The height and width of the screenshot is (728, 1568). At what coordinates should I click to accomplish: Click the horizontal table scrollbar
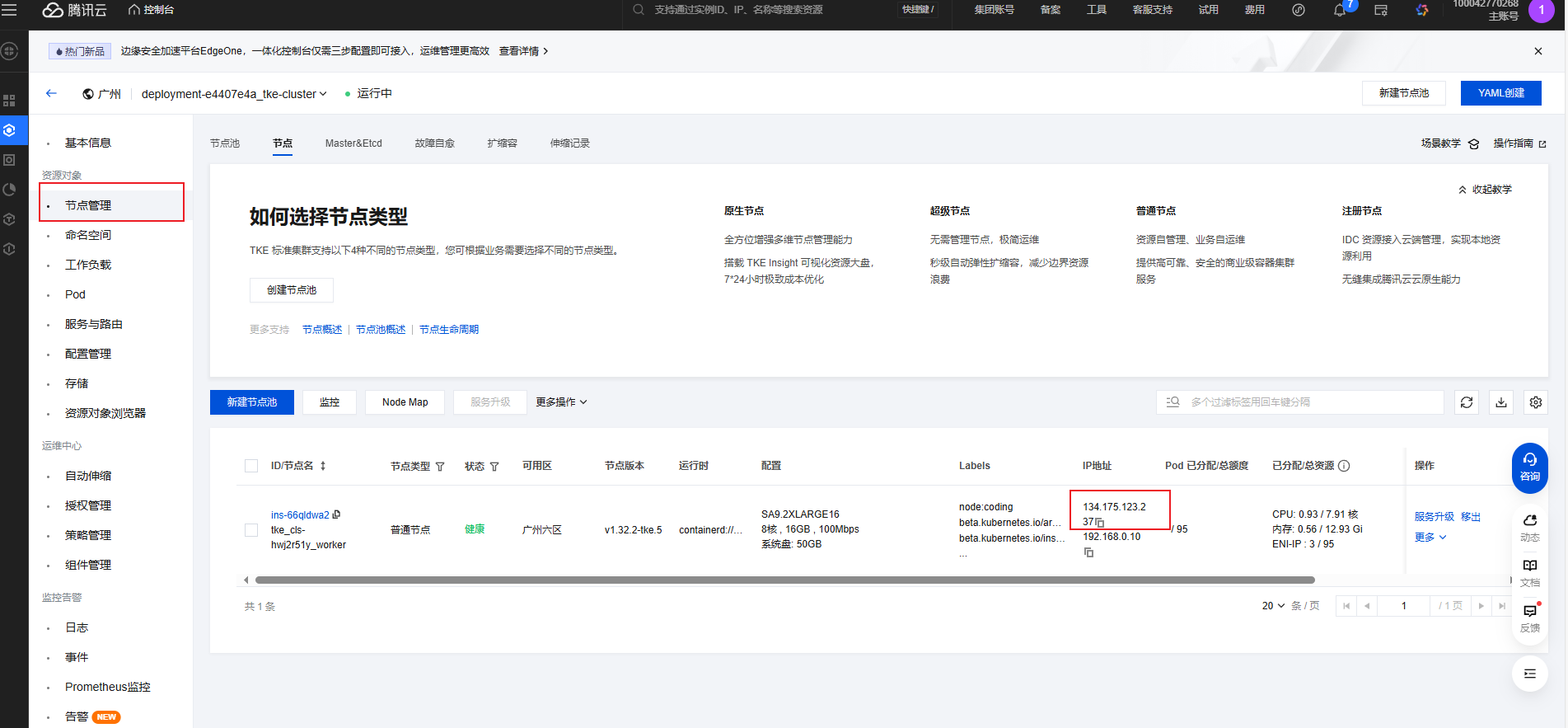pyautogui.click(x=773, y=580)
